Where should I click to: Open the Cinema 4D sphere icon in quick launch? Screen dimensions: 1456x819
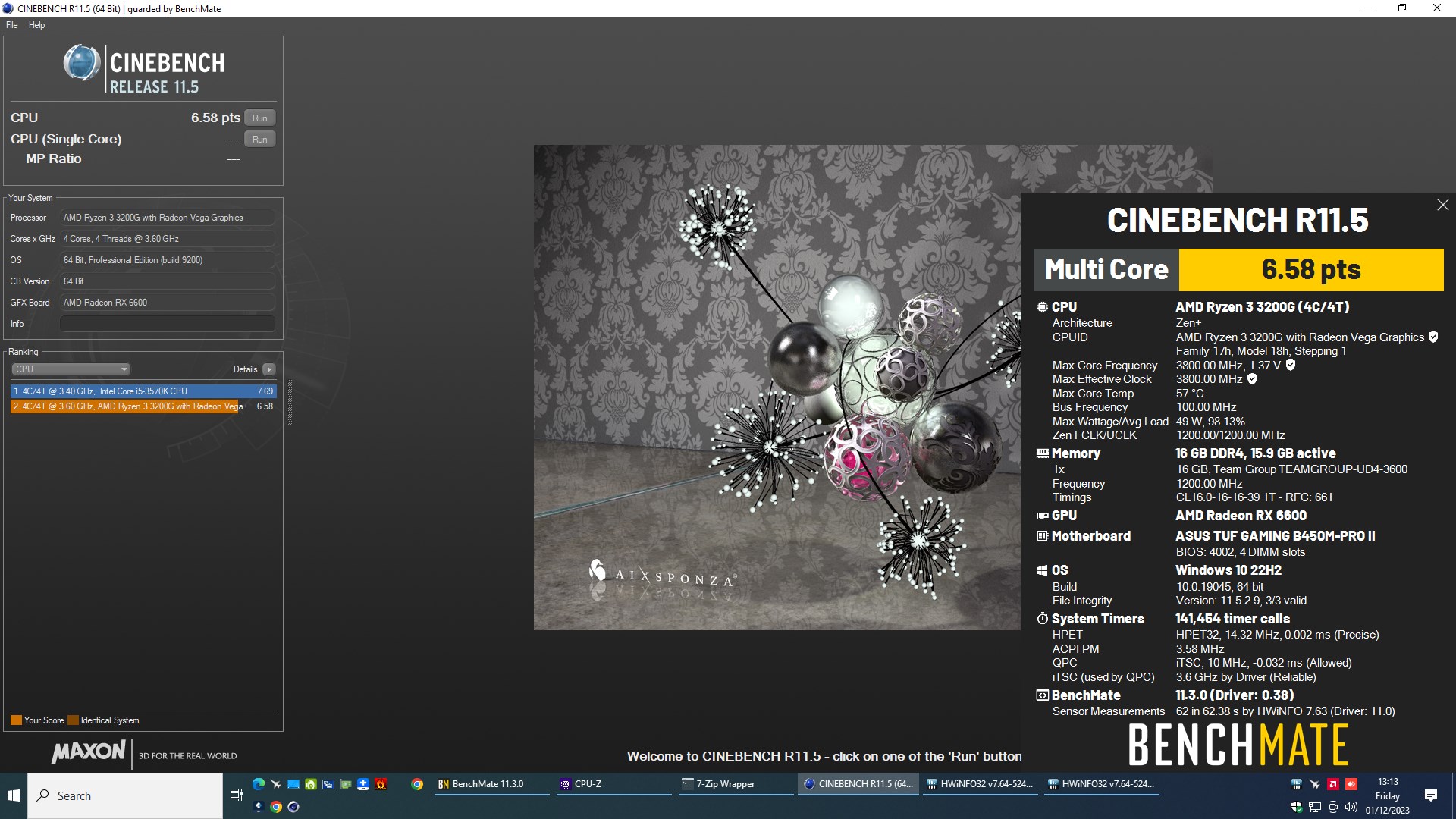pyautogui.click(x=293, y=807)
